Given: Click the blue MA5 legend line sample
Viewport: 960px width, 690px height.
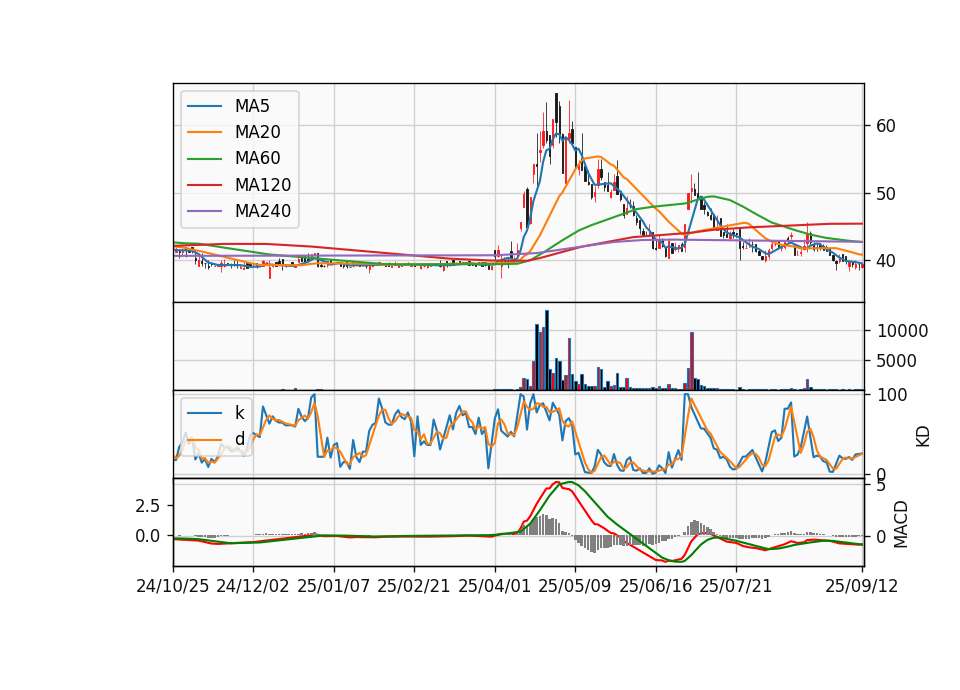Looking at the screenshot, I should [x=204, y=106].
